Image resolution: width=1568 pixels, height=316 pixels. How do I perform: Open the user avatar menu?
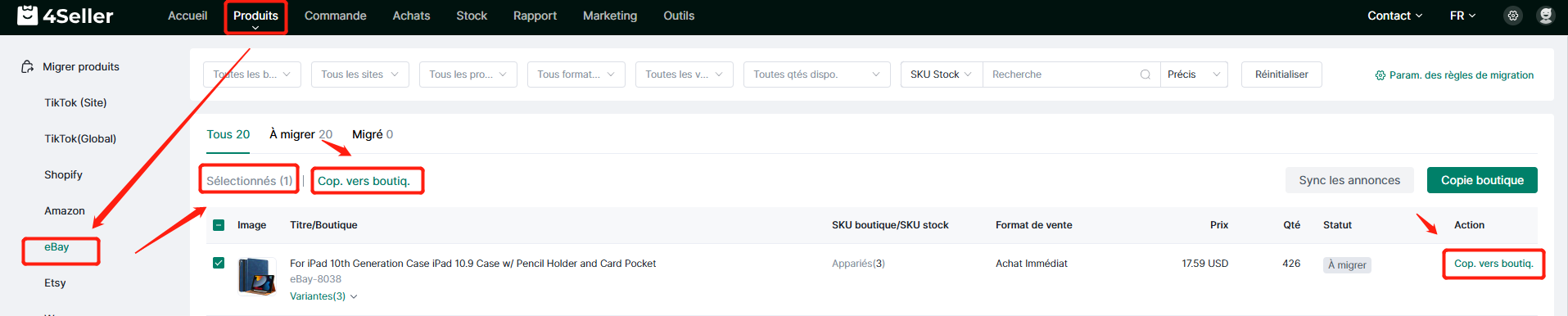(x=1546, y=16)
